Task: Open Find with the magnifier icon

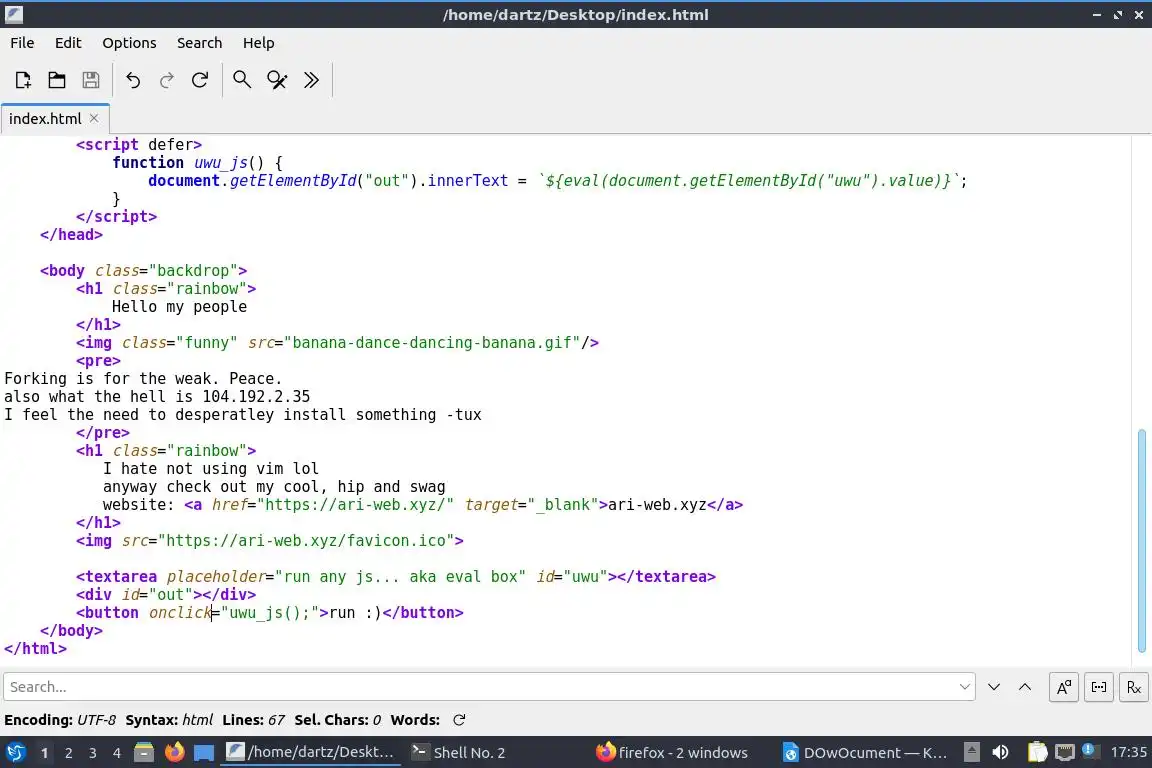Action: 242,79
